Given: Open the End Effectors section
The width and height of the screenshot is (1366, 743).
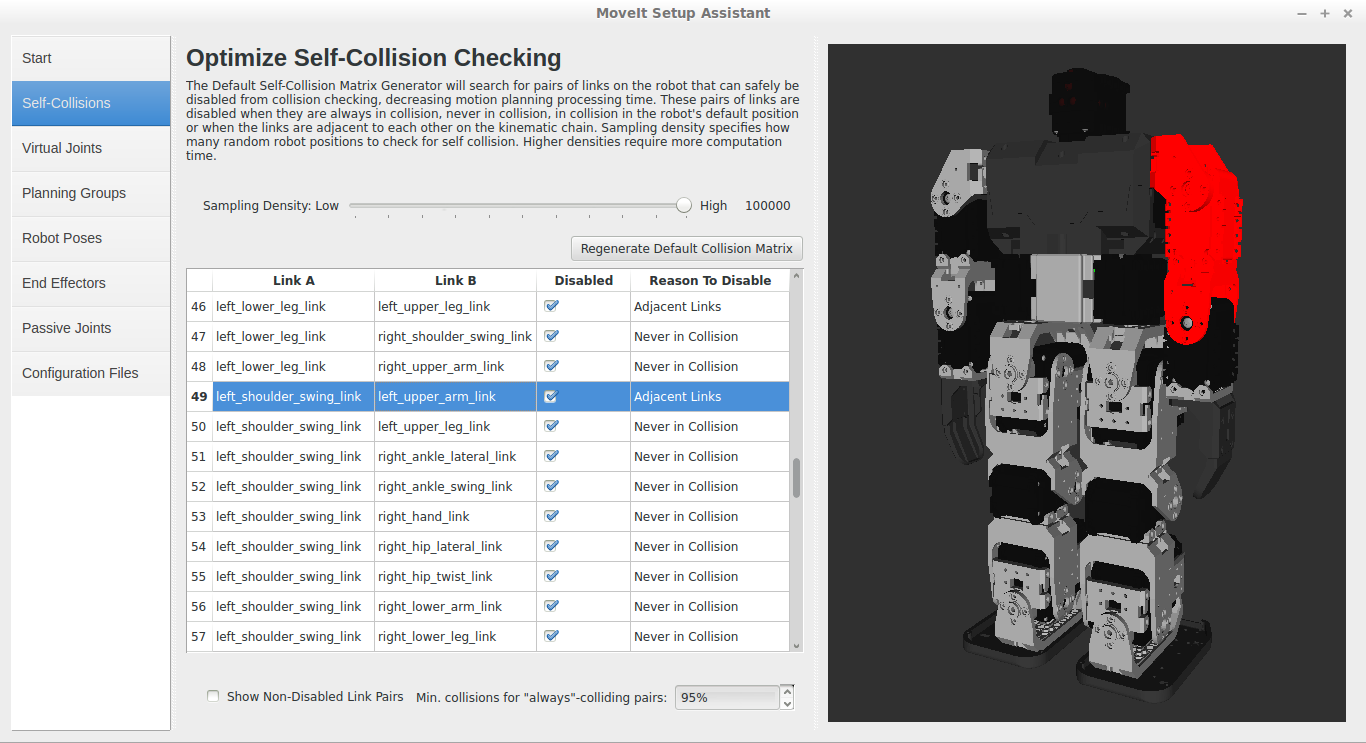Looking at the screenshot, I should pos(90,283).
